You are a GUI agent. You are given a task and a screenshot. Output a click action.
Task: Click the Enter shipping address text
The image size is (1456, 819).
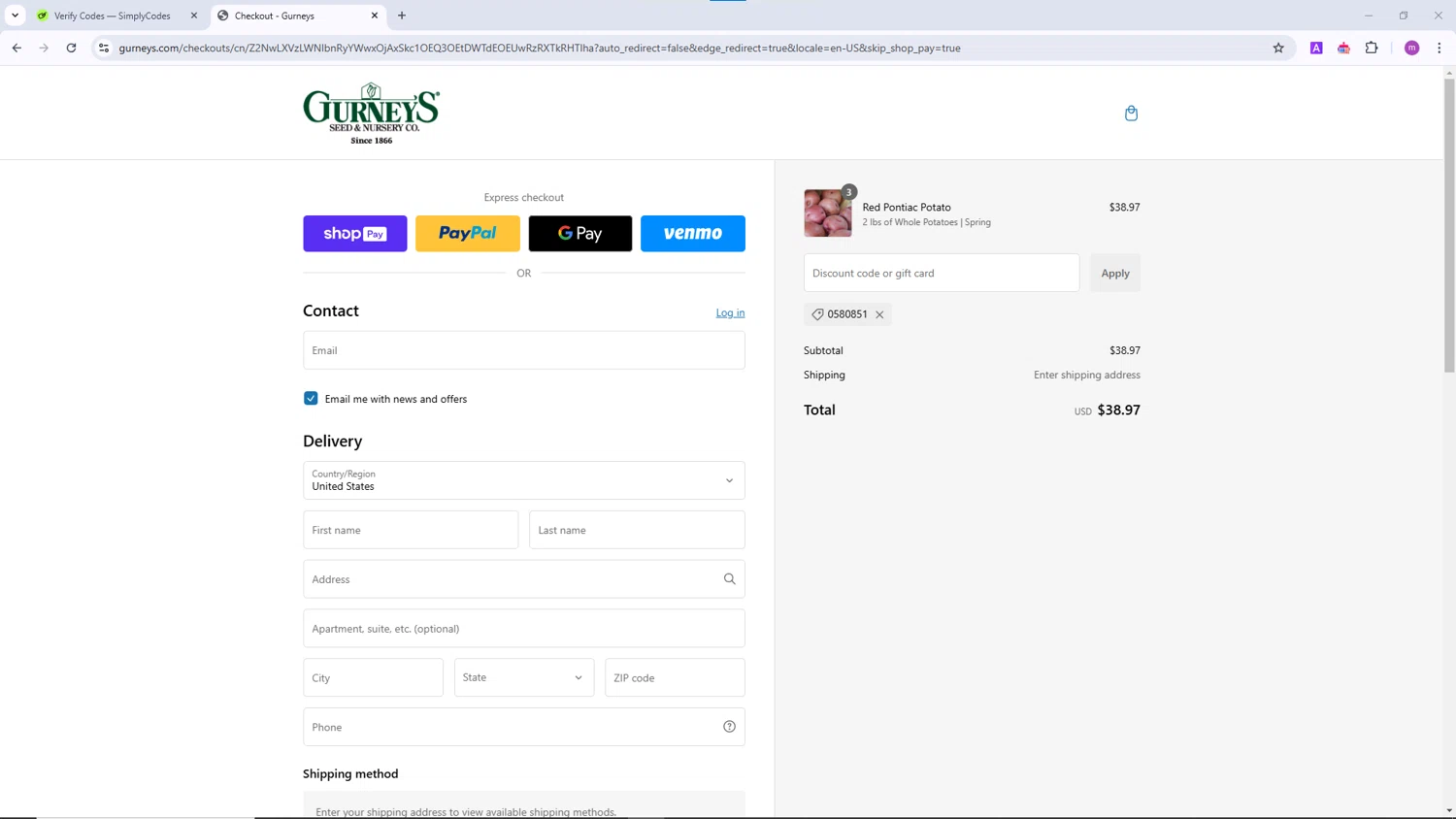tap(1087, 375)
